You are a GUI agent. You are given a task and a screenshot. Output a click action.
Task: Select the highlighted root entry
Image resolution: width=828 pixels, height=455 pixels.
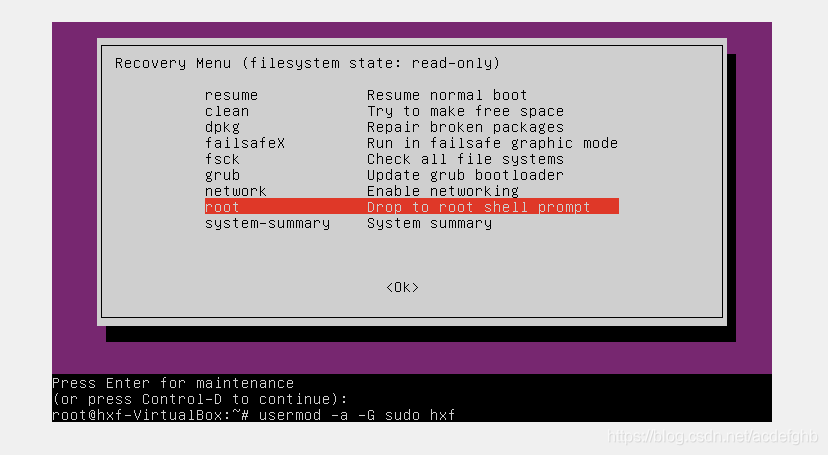pos(412,206)
